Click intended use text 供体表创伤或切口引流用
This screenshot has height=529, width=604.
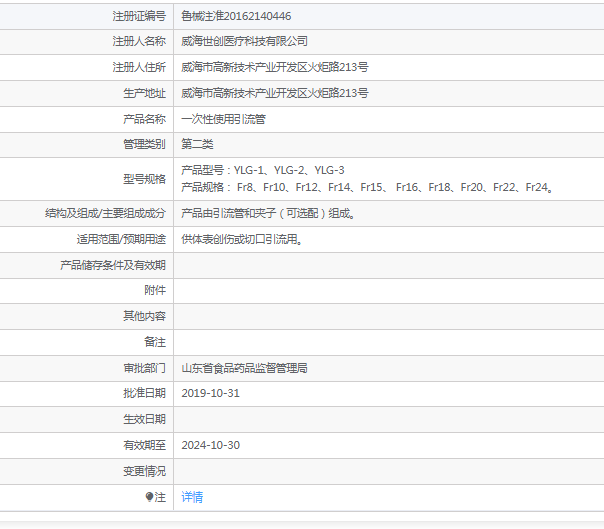242,239
